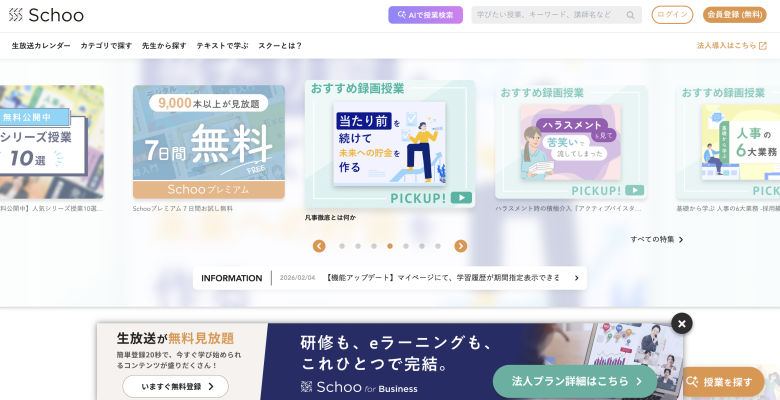Viewport: 780px width, 400px height.
Task: Select the last carousel pagination dot
Action: [438, 246]
